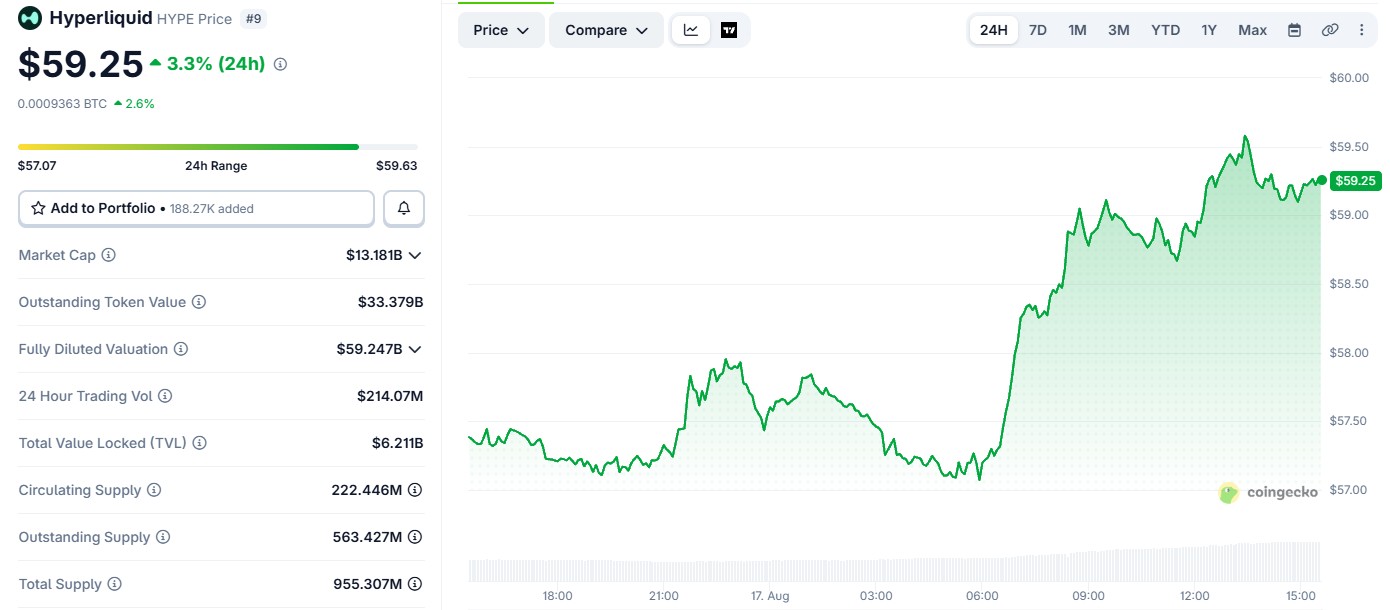This screenshot has height=610, width=1390.
Task: Switch to line chart view
Action: click(x=691, y=30)
